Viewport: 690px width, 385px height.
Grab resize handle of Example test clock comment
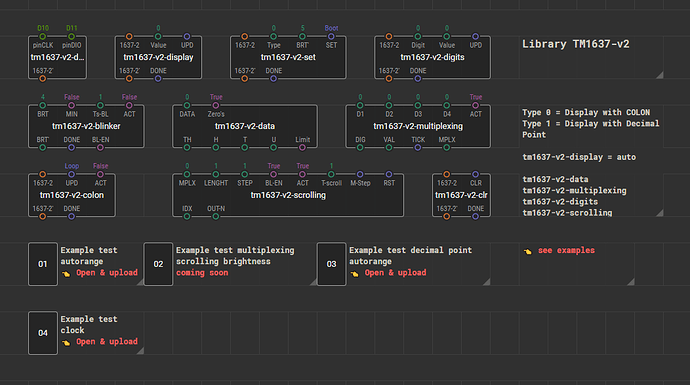click(140, 351)
